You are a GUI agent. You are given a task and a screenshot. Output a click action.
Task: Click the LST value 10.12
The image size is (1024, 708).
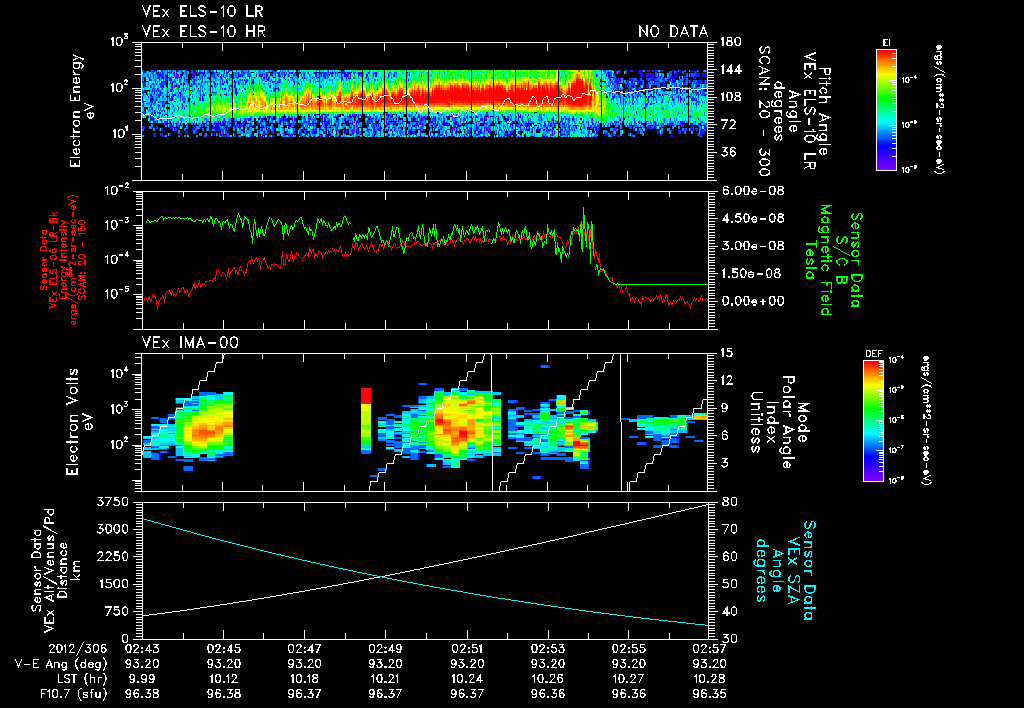point(223,679)
